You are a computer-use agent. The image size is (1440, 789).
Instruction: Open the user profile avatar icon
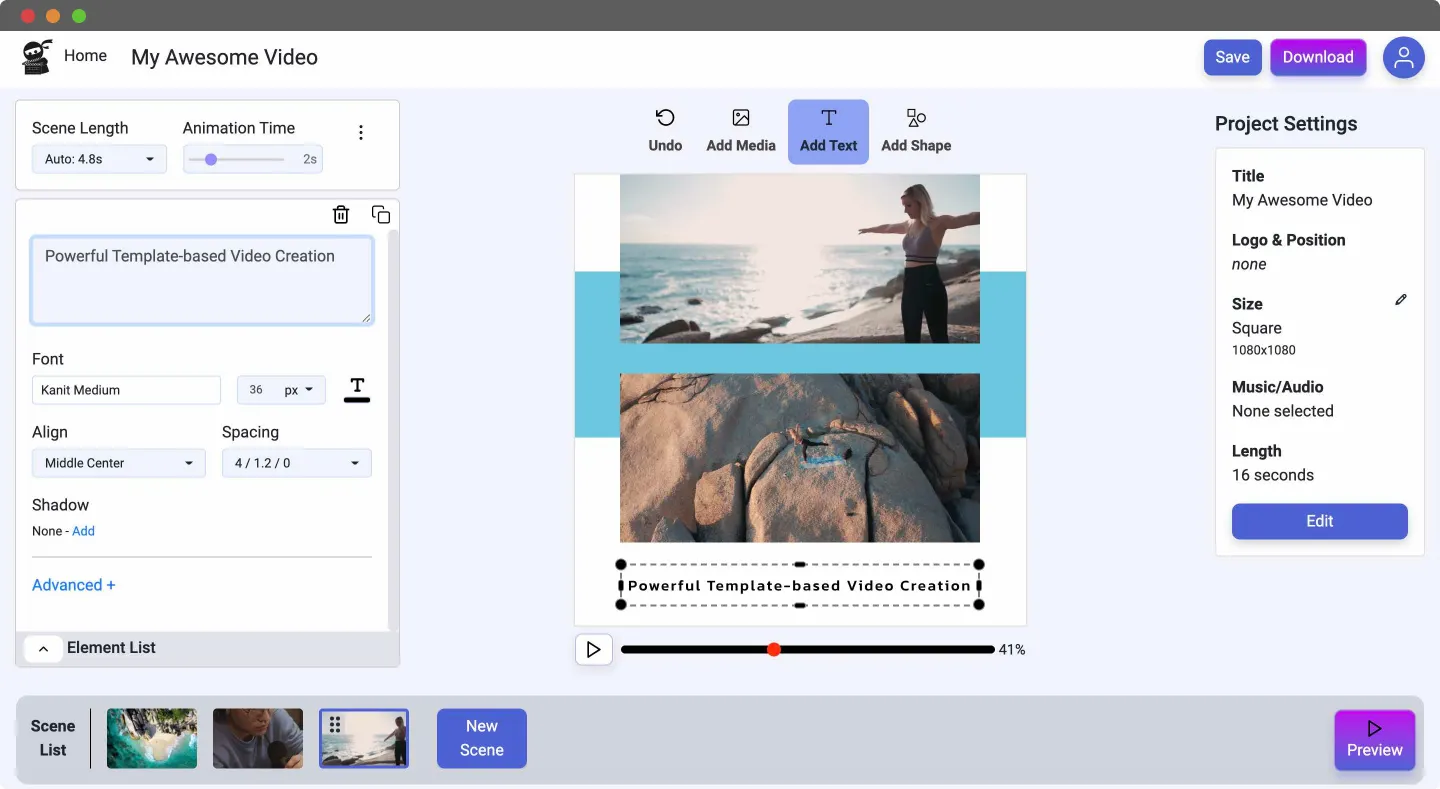coord(1403,58)
